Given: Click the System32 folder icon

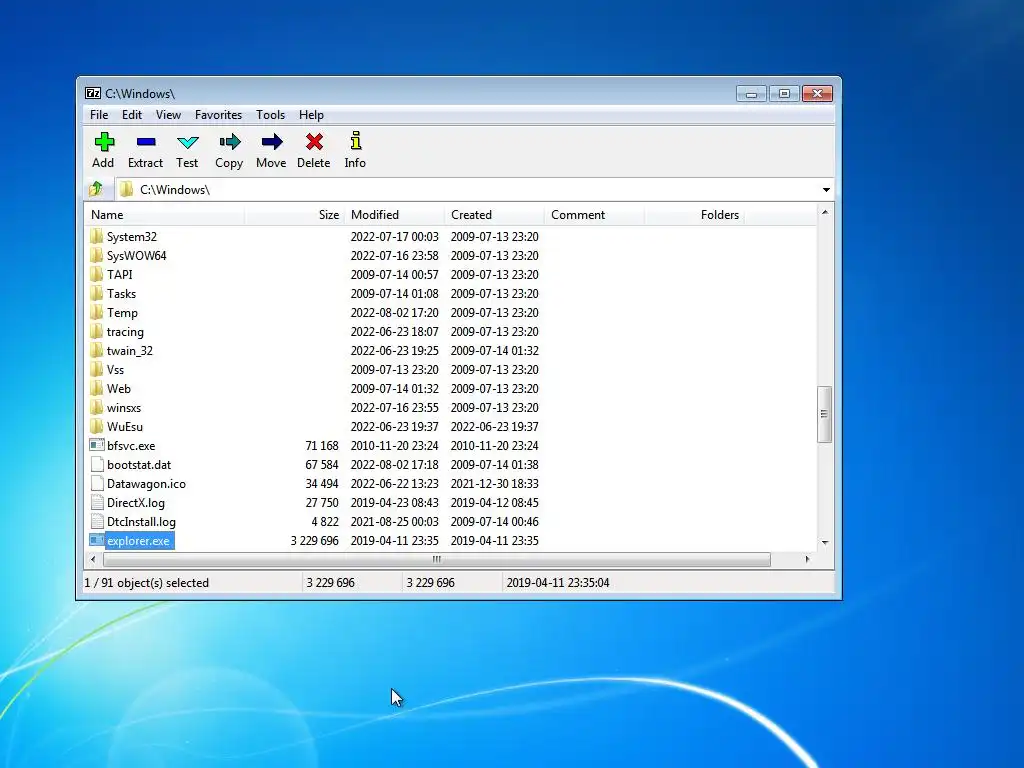Looking at the screenshot, I should coord(97,236).
